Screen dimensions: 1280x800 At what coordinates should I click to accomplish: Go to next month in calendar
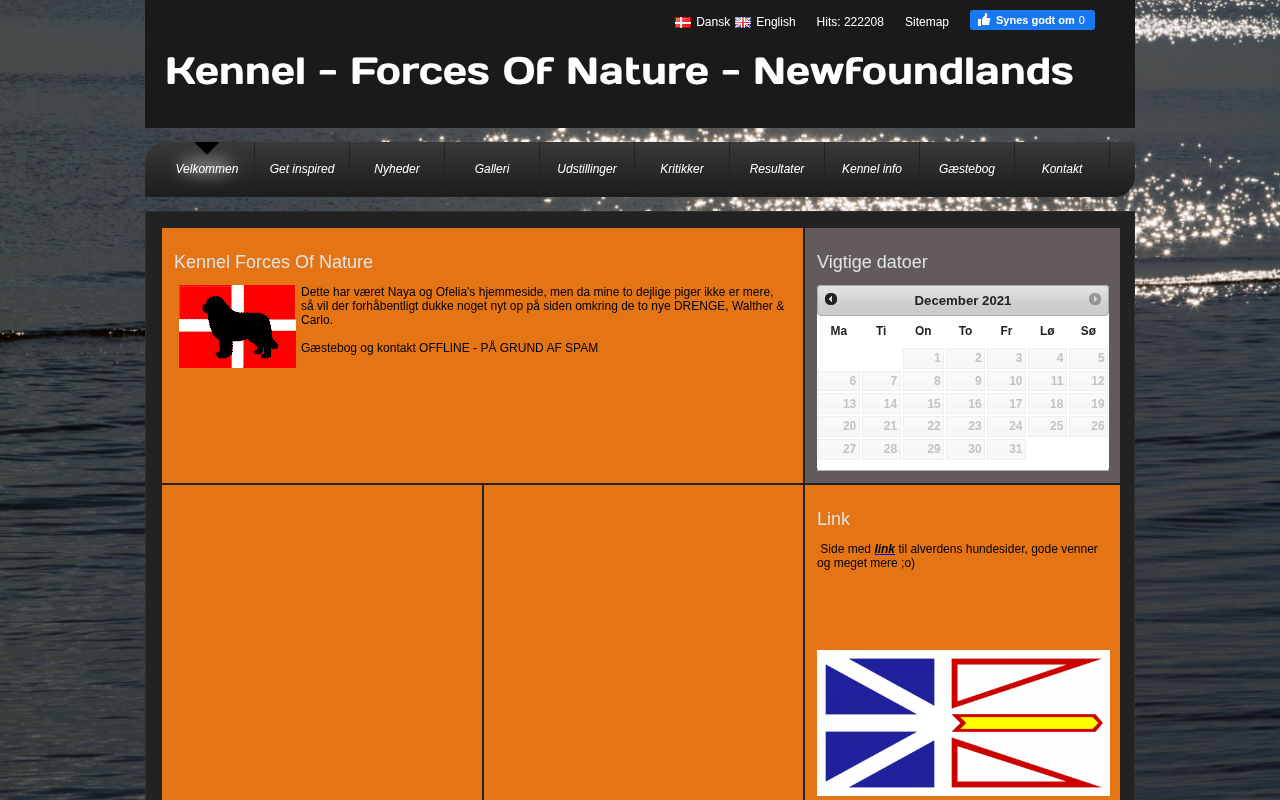point(1095,299)
